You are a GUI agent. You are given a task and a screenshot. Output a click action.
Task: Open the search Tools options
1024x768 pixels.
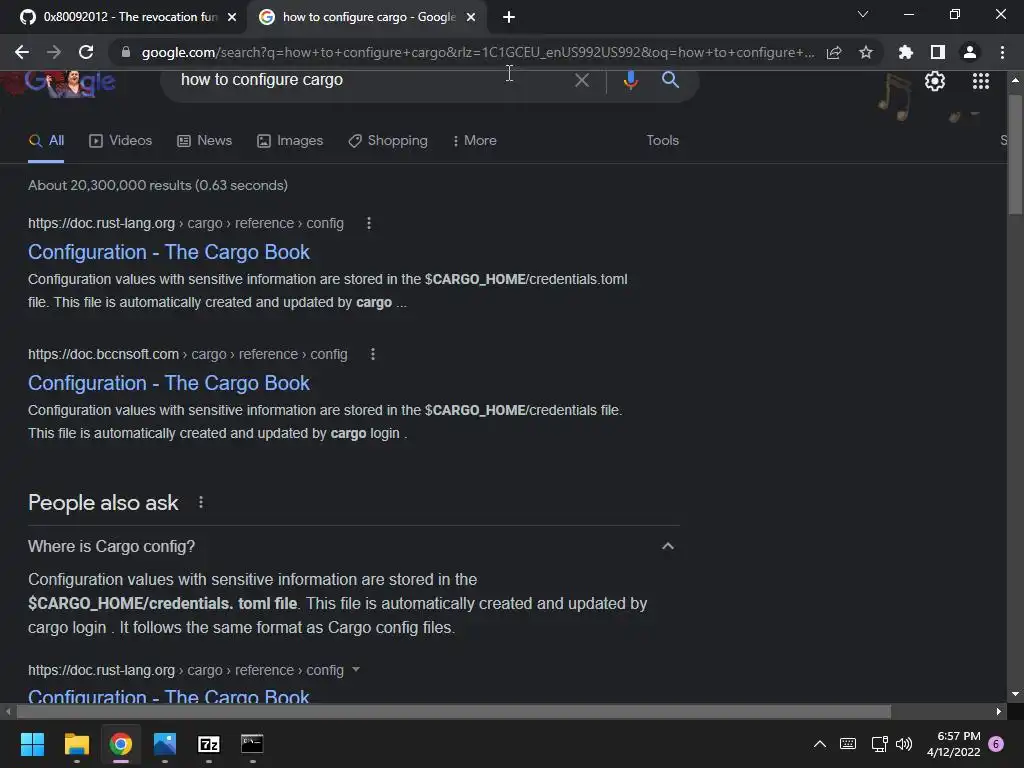coord(662,140)
